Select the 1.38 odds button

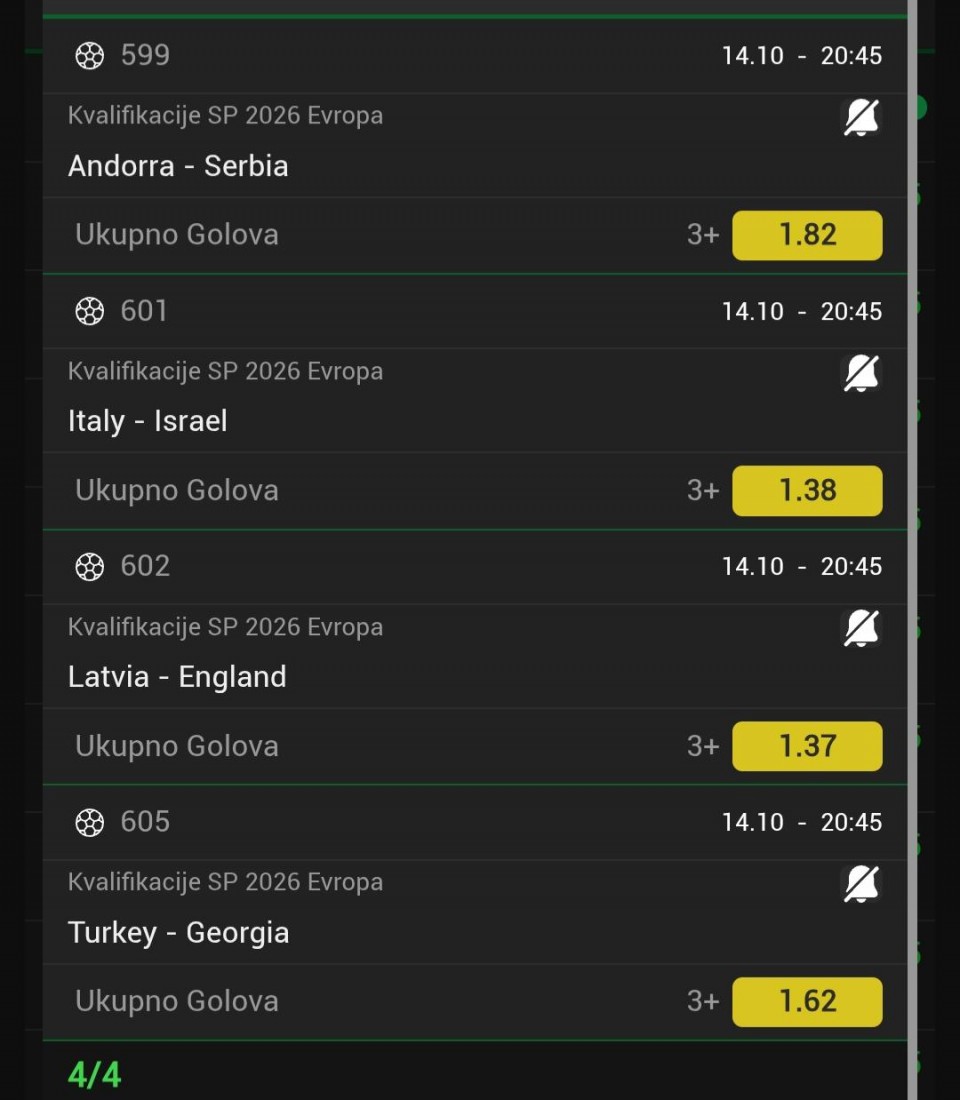point(807,491)
